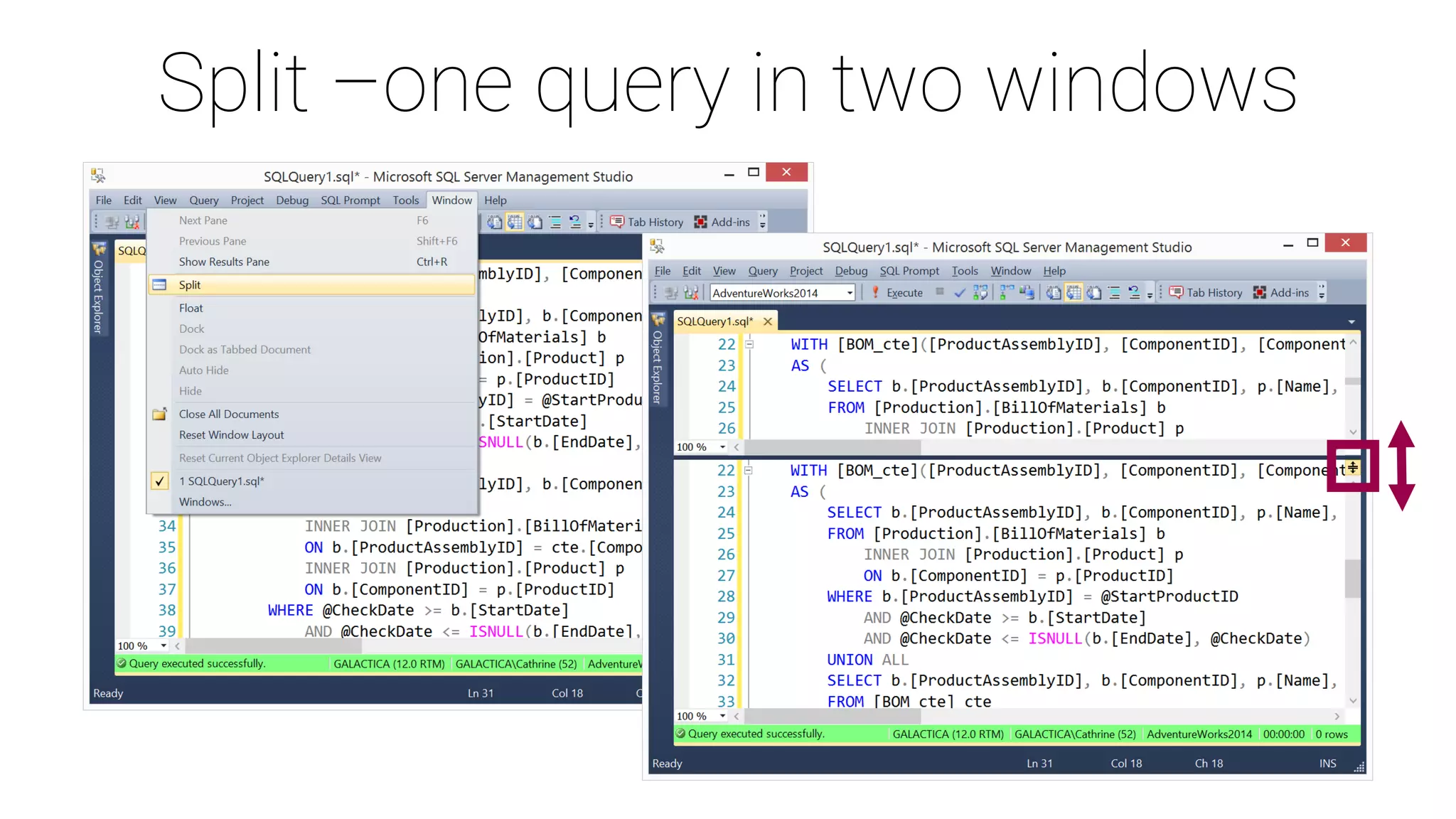Click Add-ins in left window toolbar
This screenshot has height=819, width=1456.
pos(722,222)
